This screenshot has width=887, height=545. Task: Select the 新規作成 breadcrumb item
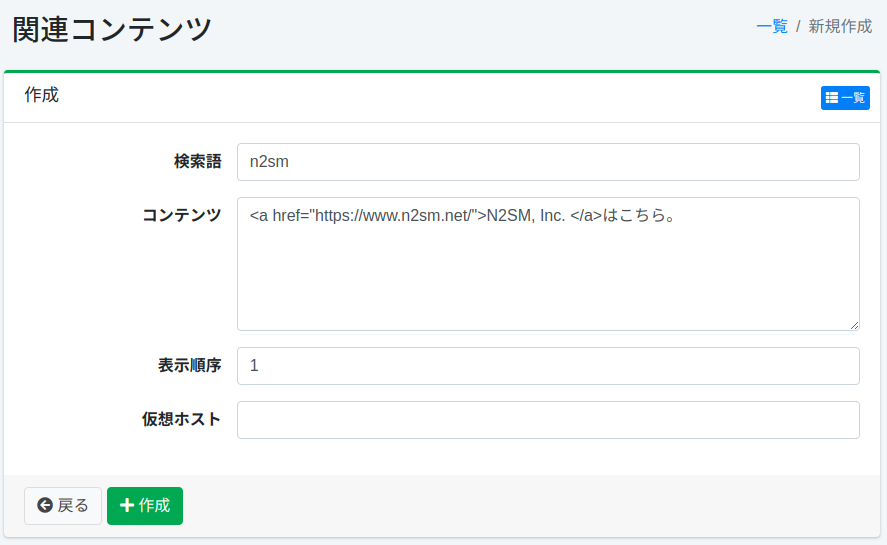pos(840,27)
